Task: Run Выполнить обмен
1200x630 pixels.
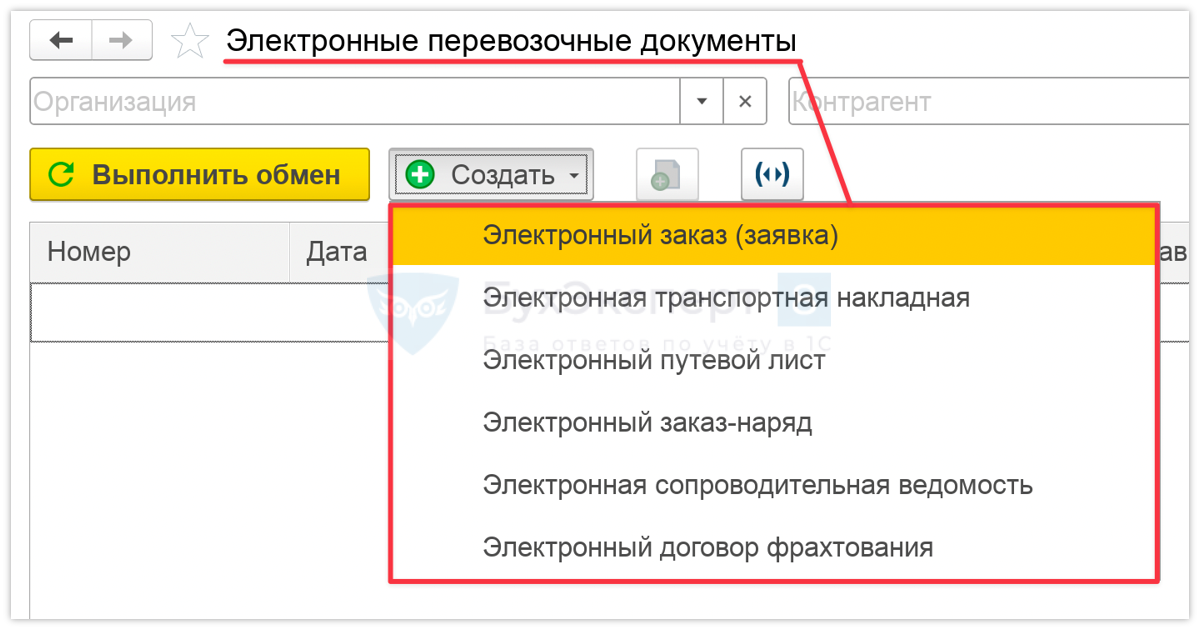Action: tap(200, 175)
